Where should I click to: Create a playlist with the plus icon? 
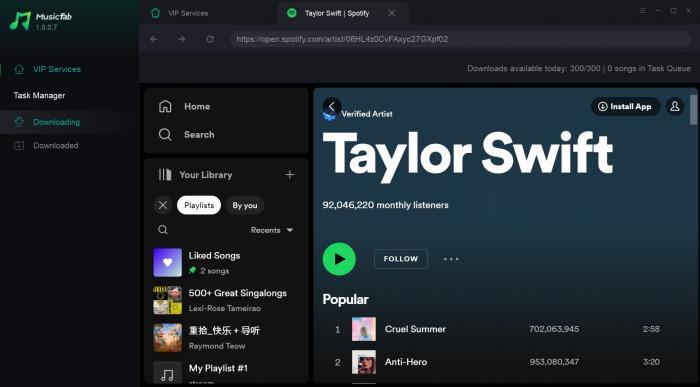pyautogui.click(x=290, y=175)
